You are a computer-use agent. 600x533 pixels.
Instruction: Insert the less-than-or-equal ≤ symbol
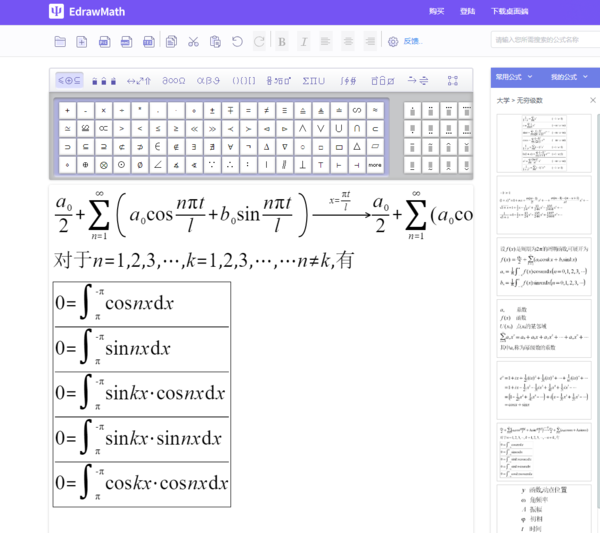coord(158,129)
